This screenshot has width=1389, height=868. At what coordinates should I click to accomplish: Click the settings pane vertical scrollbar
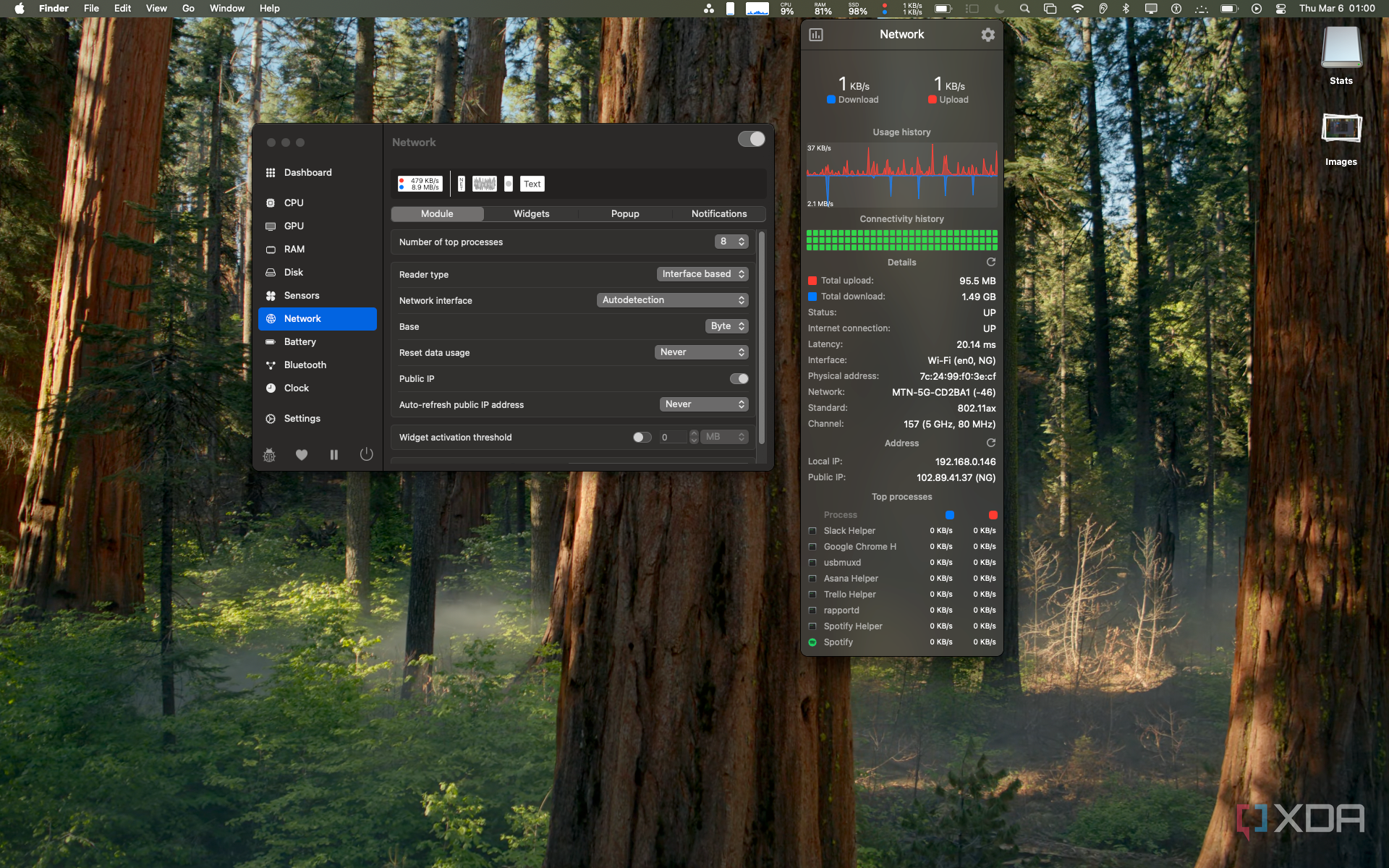coord(761,337)
